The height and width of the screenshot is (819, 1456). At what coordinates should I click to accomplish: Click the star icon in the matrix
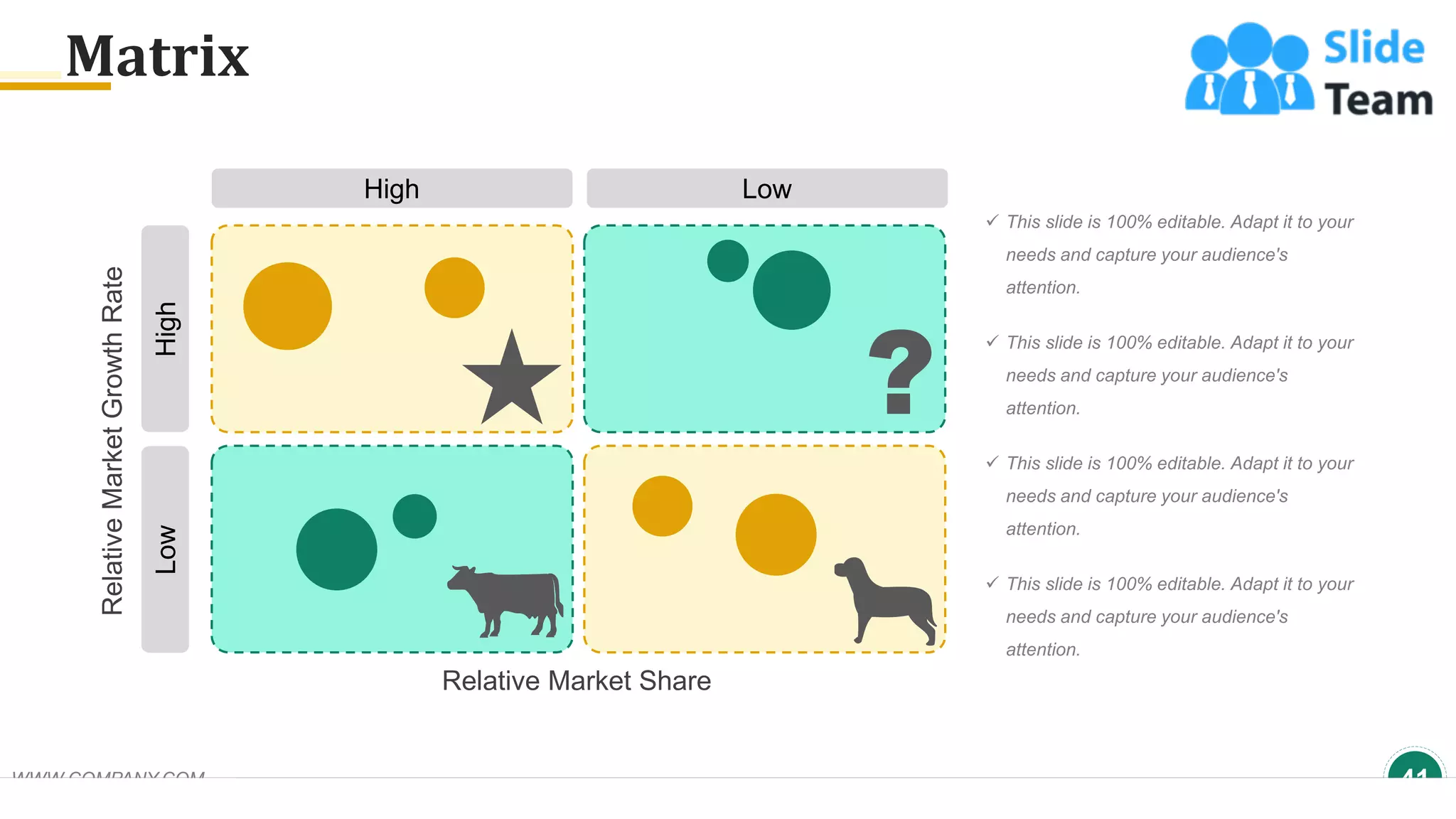pos(511,380)
